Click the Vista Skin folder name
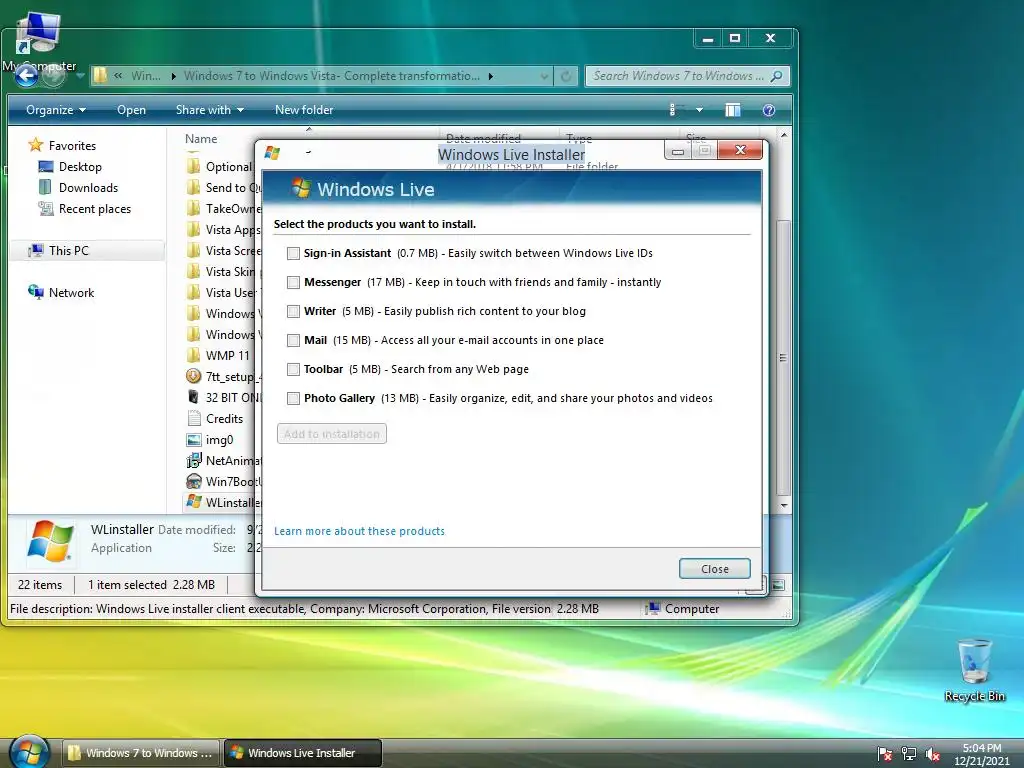The width and height of the screenshot is (1024, 768). coord(231,272)
